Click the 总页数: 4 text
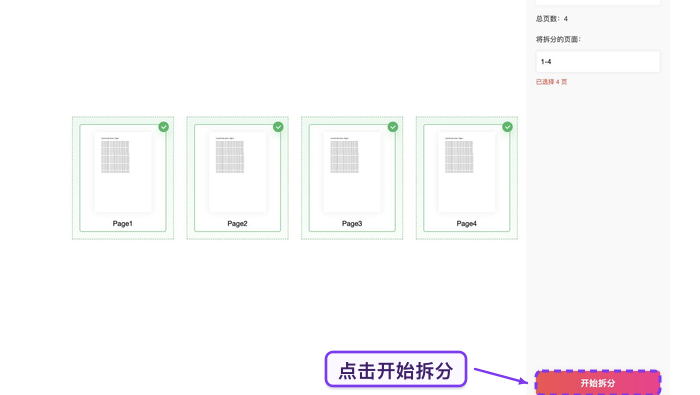Screen dimensions: 700x395 coord(552,19)
